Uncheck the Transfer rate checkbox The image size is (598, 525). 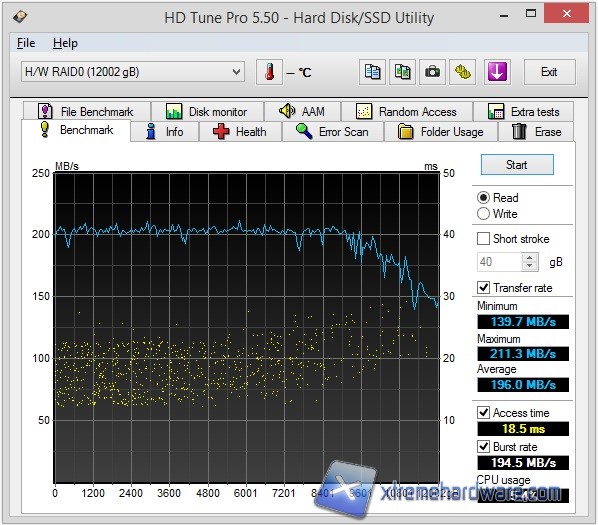coord(483,287)
